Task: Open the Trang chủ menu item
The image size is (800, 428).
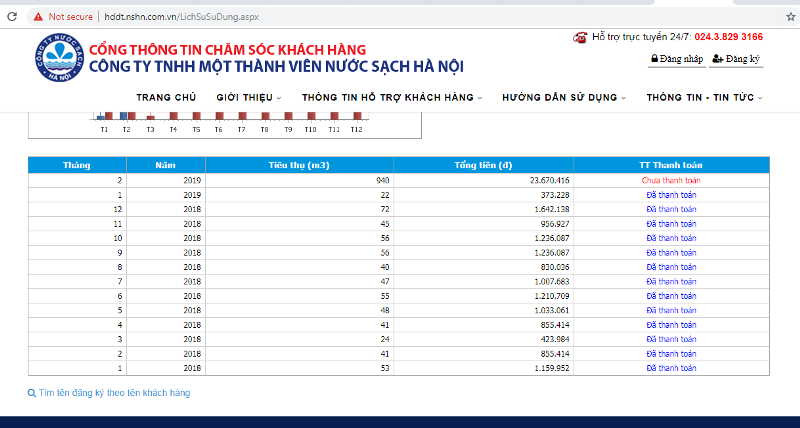Action: (x=166, y=97)
